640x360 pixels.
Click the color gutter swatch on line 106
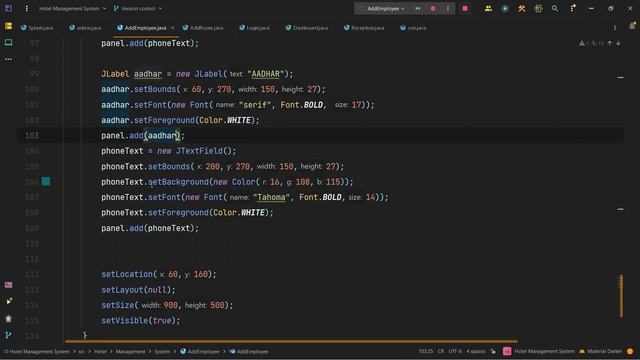tap(46, 182)
